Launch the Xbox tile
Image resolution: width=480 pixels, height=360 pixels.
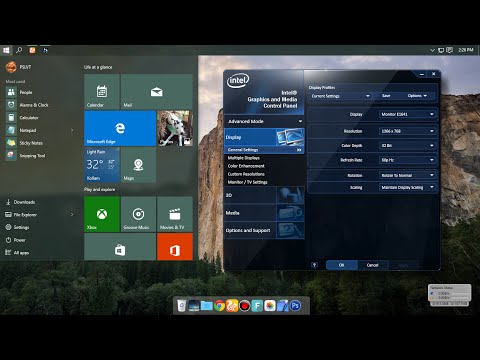point(102,214)
